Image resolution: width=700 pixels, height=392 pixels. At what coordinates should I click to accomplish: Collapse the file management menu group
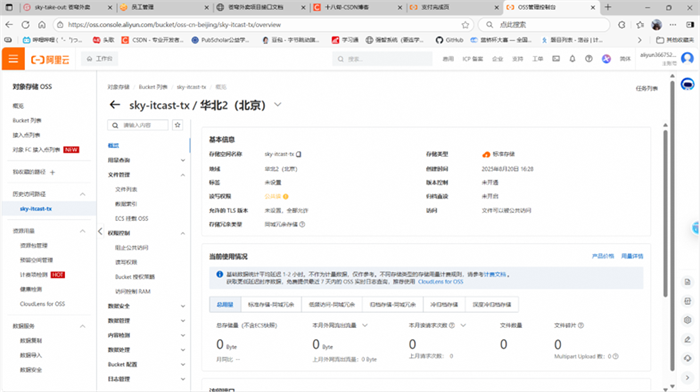pos(183,175)
